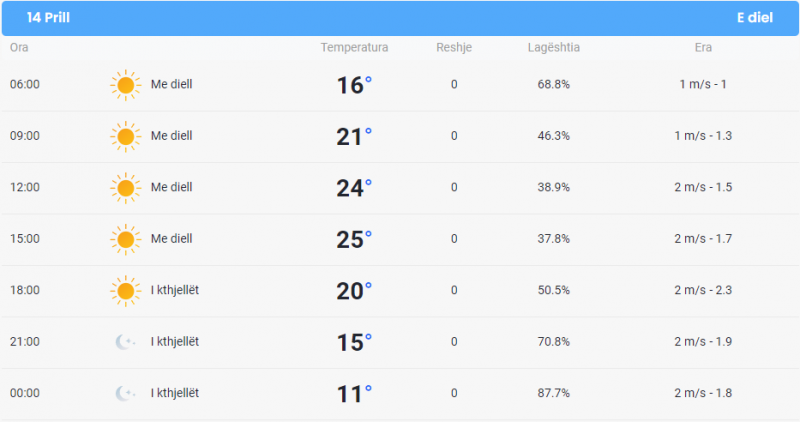
Task: Click the Lagështia column header
Action: point(554,47)
